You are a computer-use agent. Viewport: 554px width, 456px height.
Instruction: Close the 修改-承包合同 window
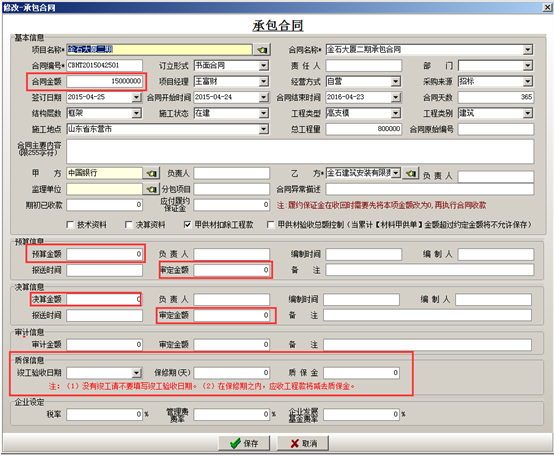548,7
